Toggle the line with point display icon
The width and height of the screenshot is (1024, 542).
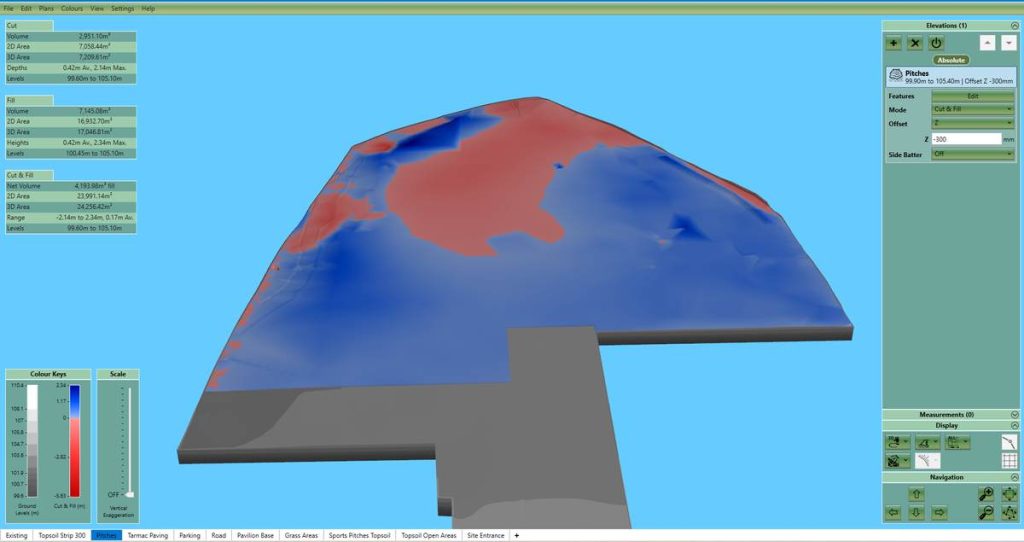click(1009, 442)
